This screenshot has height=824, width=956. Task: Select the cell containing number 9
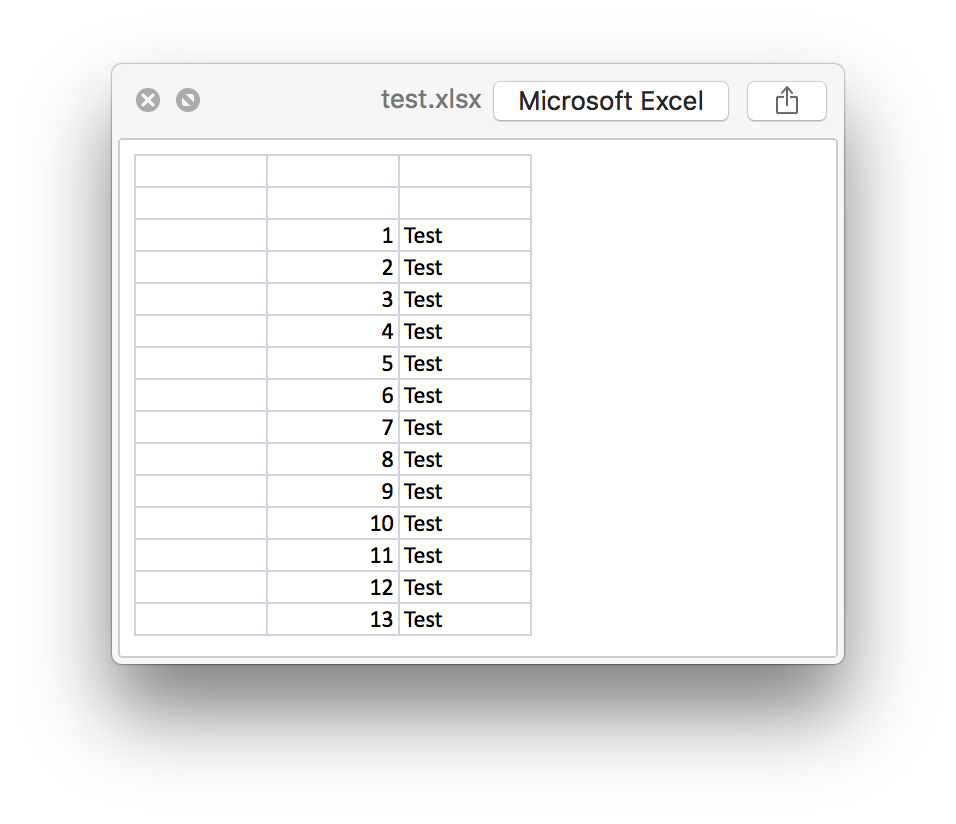tap(333, 492)
